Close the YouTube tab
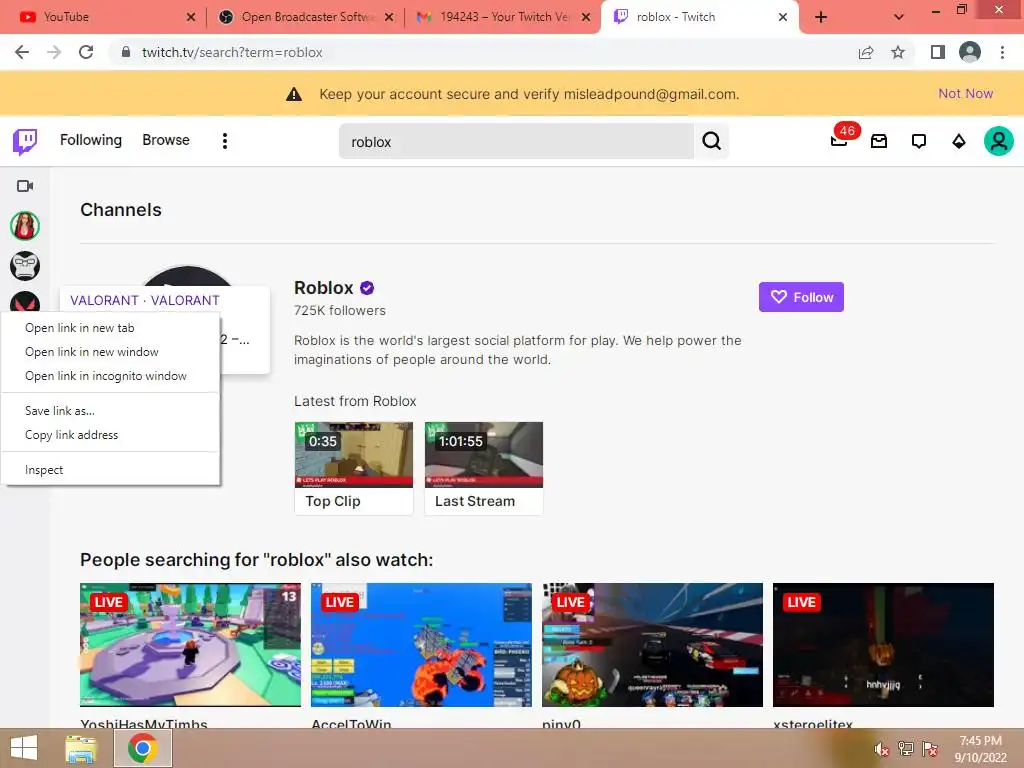Image resolution: width=1024 pixels, height=768 pixels. coord(191,17)
